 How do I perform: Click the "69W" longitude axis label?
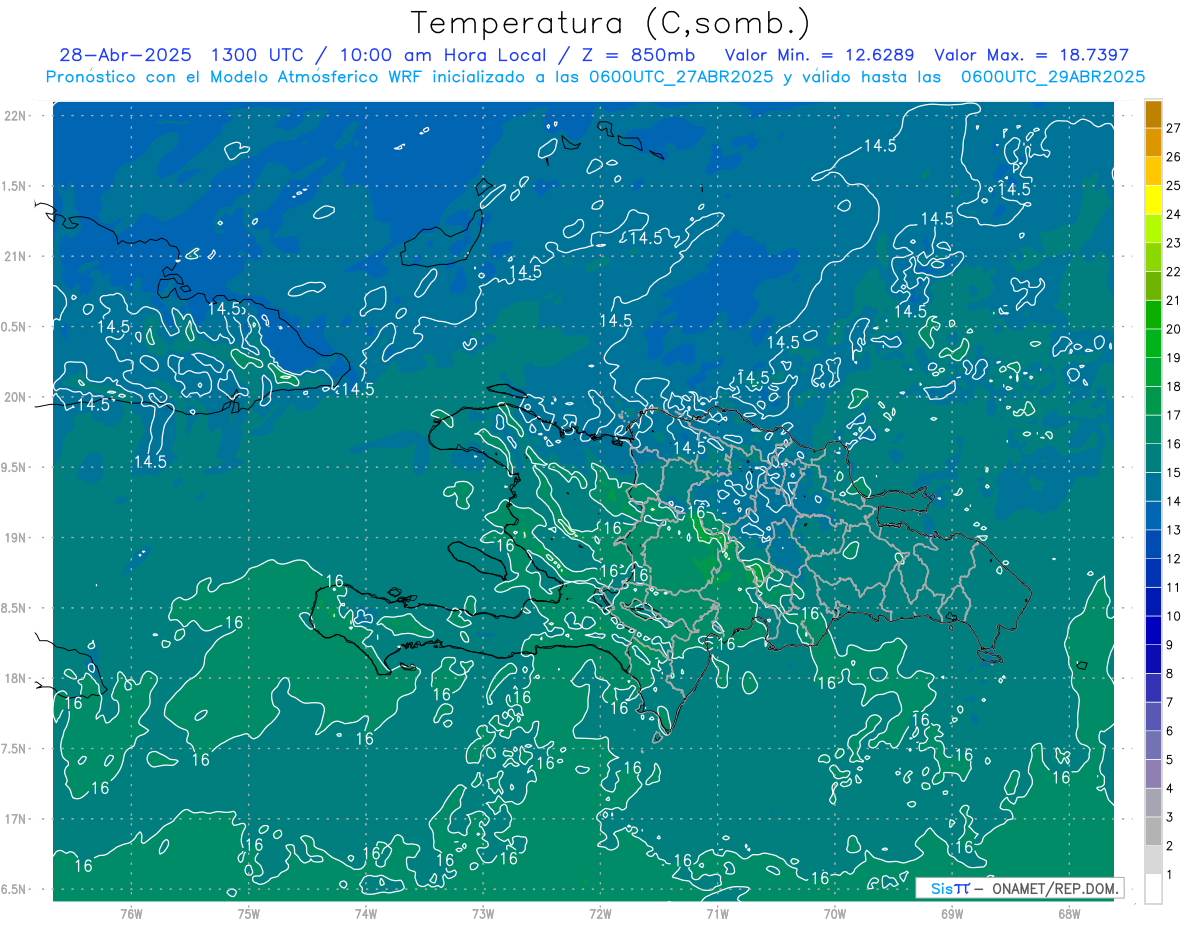coord(952,913)
